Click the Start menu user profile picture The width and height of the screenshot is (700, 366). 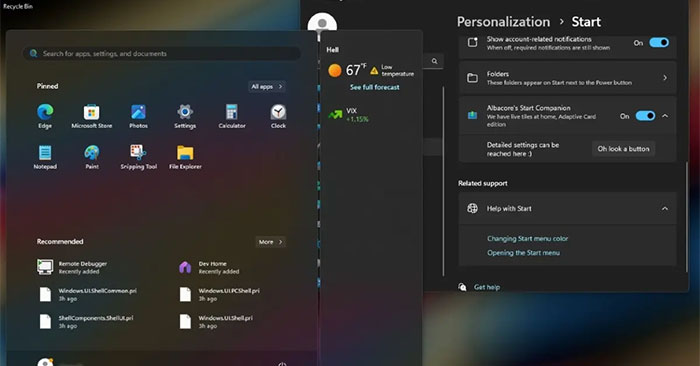[x=45, y=362]
